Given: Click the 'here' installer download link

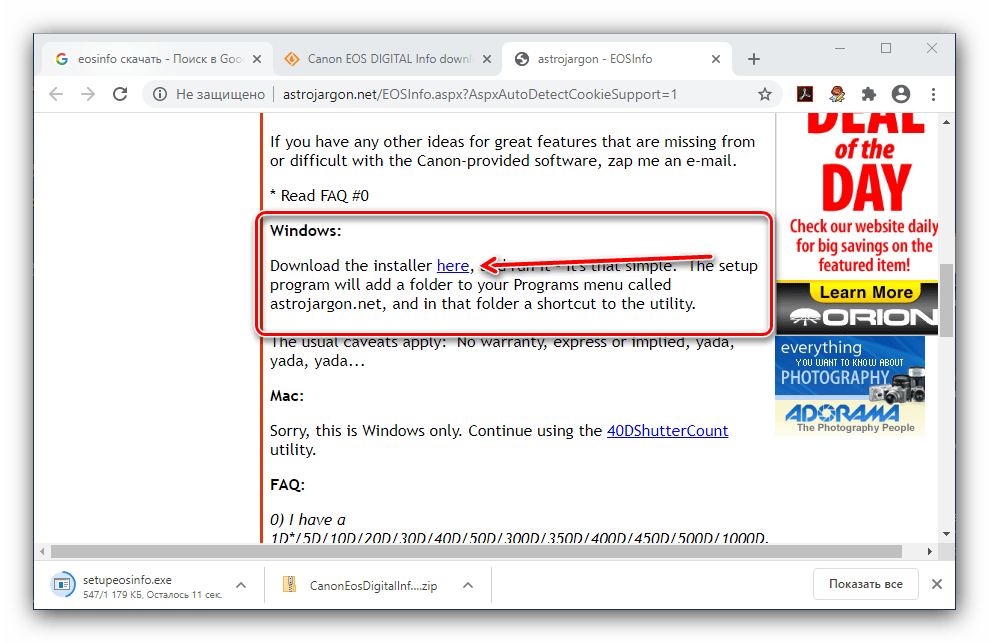Looking at the screenshot, I should (x=452, y=265).
